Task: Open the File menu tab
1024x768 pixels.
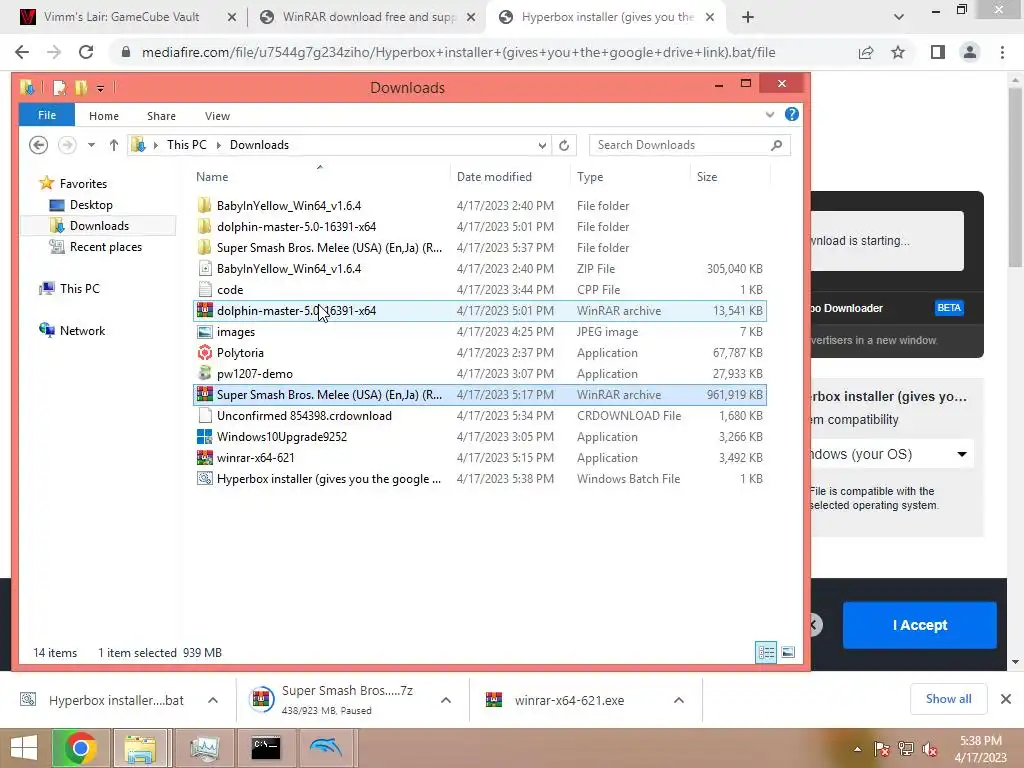Action: pos(46,115)
